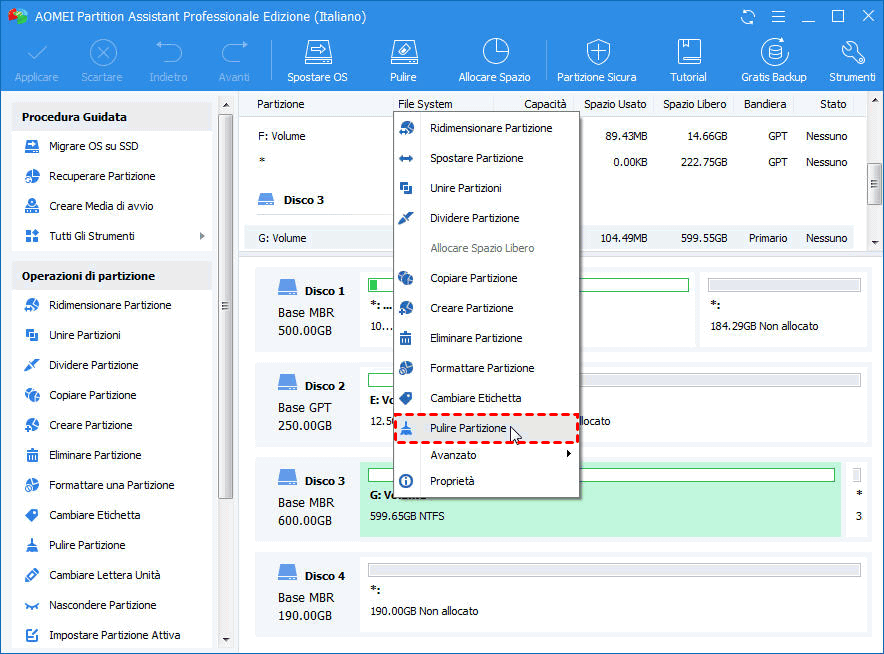Click Cambiare Lettera Unità in sidebar
The height and width of the screenshot is (654, 884).
(x=104, y=575)
